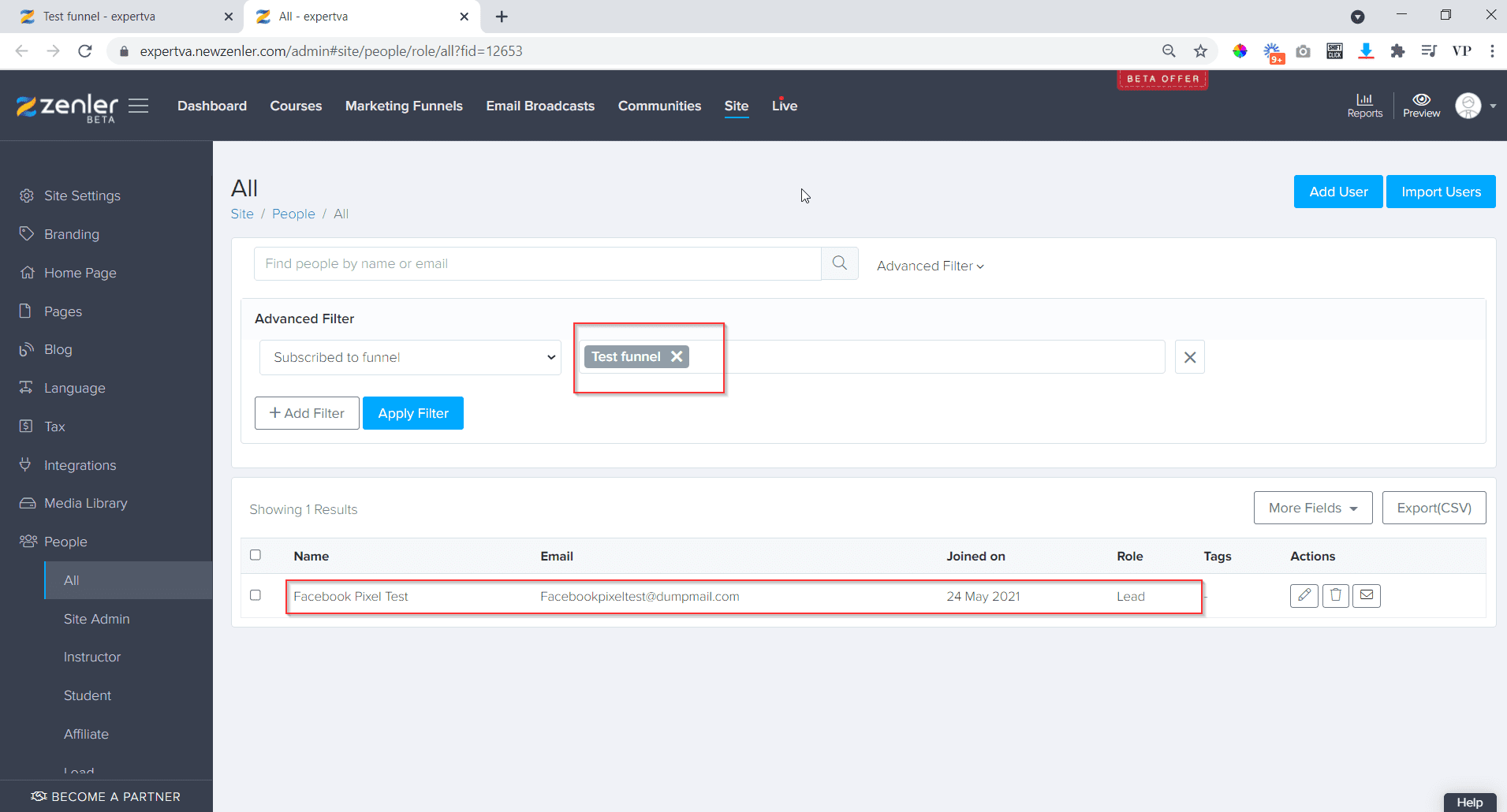Email the user via the envelope icon

point(1367,595)
